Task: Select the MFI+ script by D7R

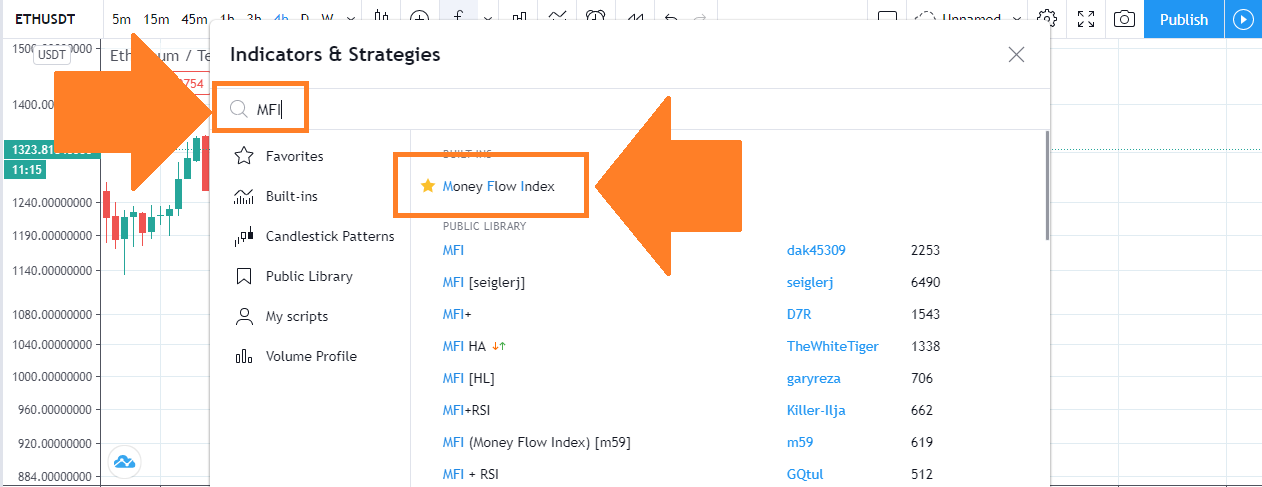Action: pos(457,314)
